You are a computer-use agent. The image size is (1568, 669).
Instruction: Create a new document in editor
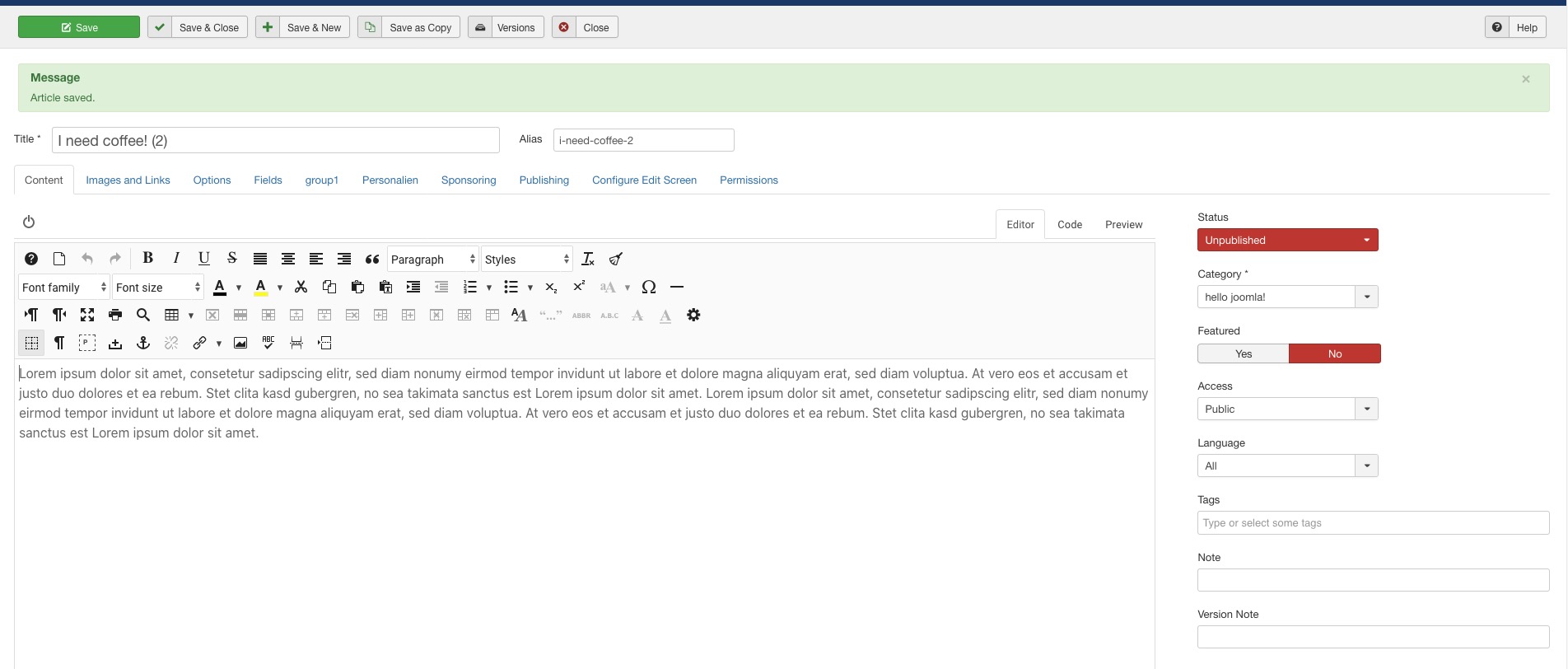[59, 259]
